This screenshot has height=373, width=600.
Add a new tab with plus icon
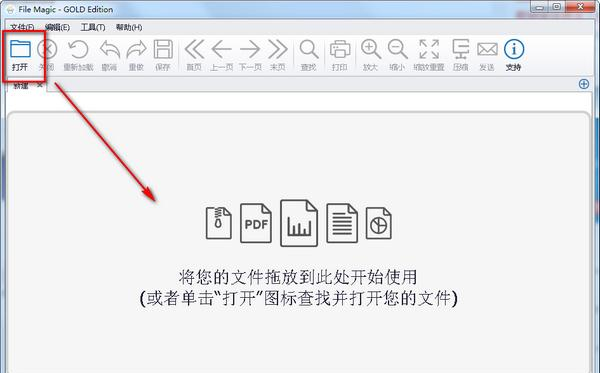pos(584,84)
